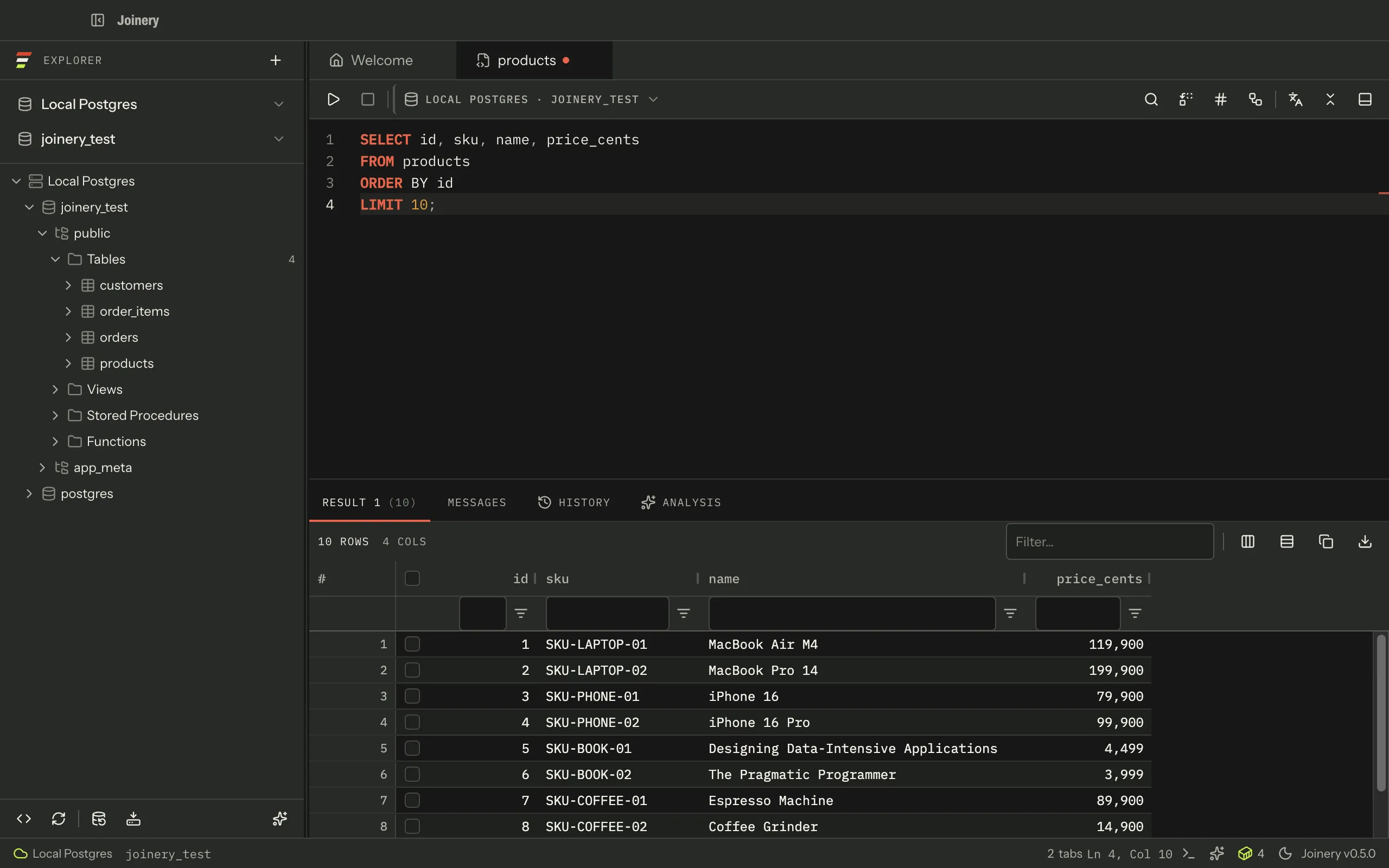Screen dimensions: 1389x868
Task: Toggle row view icon in results toolbar
Action: pyautogui.click(x=1287, y=541)
